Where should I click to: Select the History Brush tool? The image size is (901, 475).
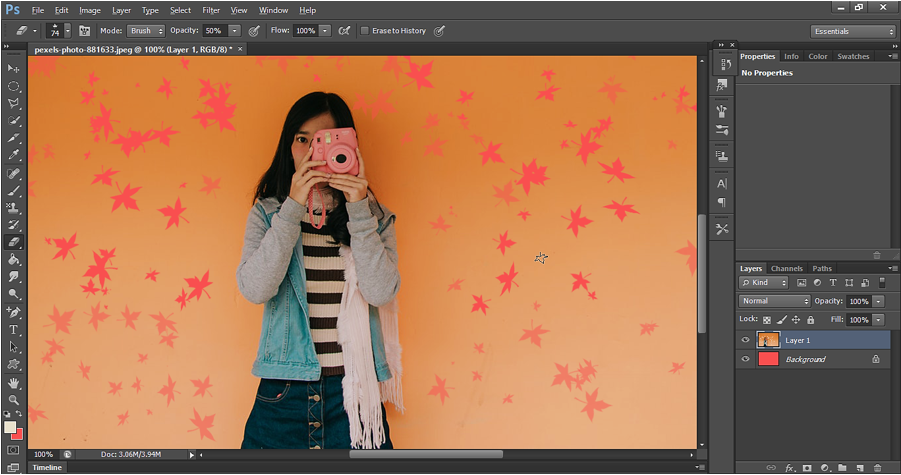click(13, 225)
